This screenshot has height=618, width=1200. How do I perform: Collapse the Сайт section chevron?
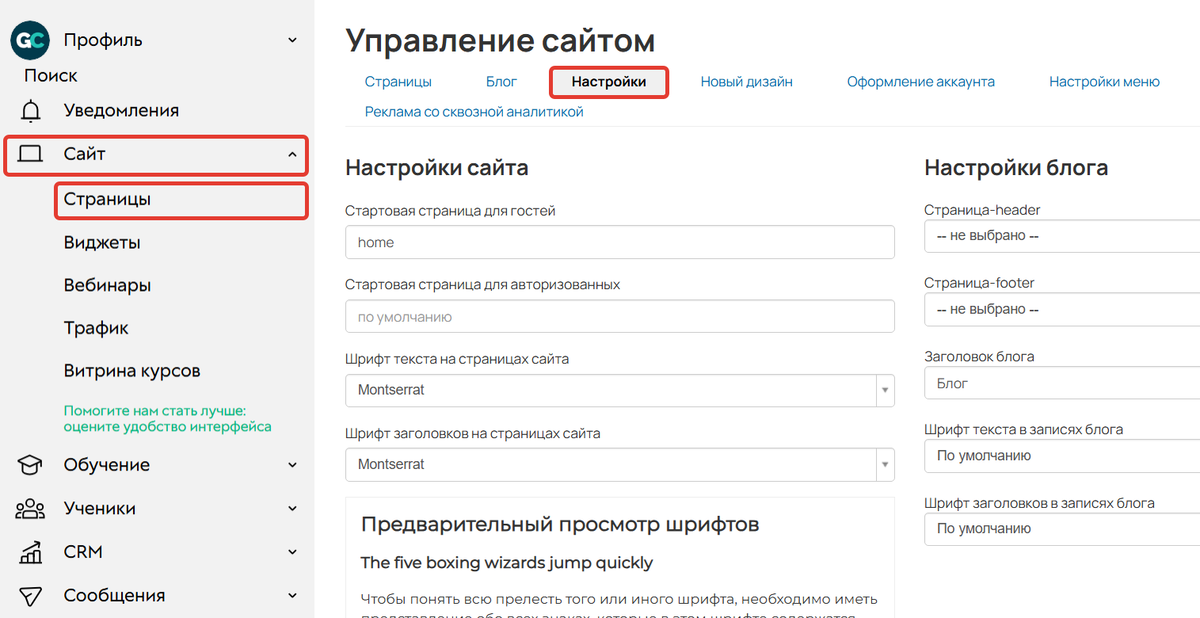pos(292,155)
